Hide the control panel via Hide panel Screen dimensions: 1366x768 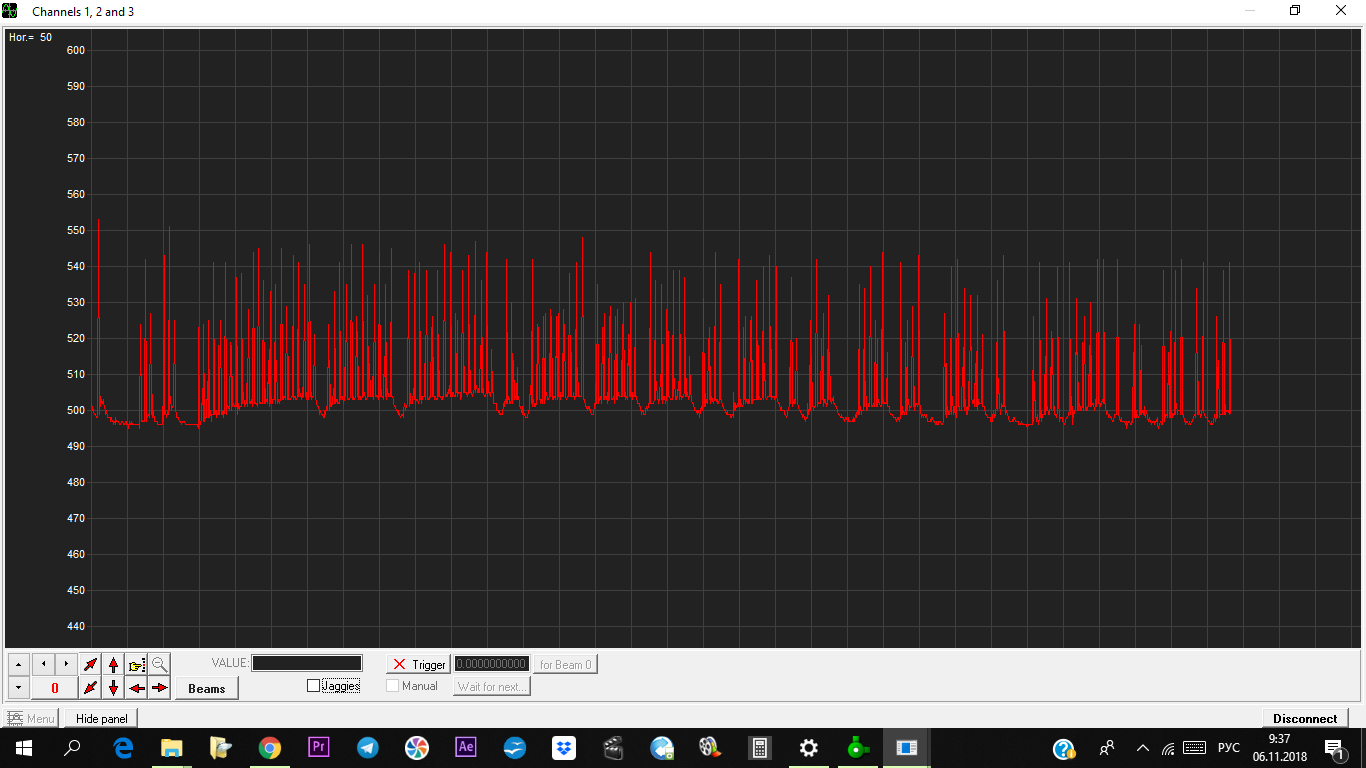tap(101, 718)
